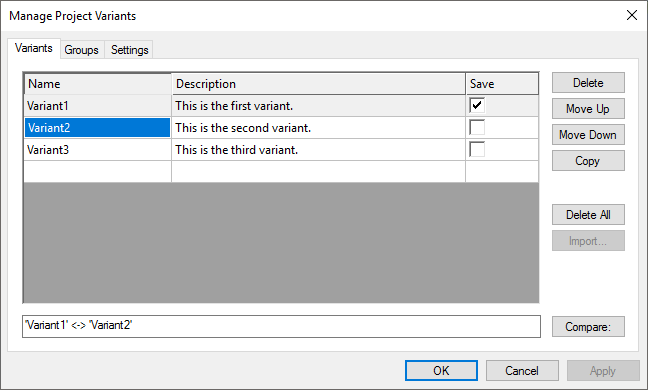The width and height of the screenshot is (648, 390).
Task: Click Delete All variants button
Action: coord(588,215)
